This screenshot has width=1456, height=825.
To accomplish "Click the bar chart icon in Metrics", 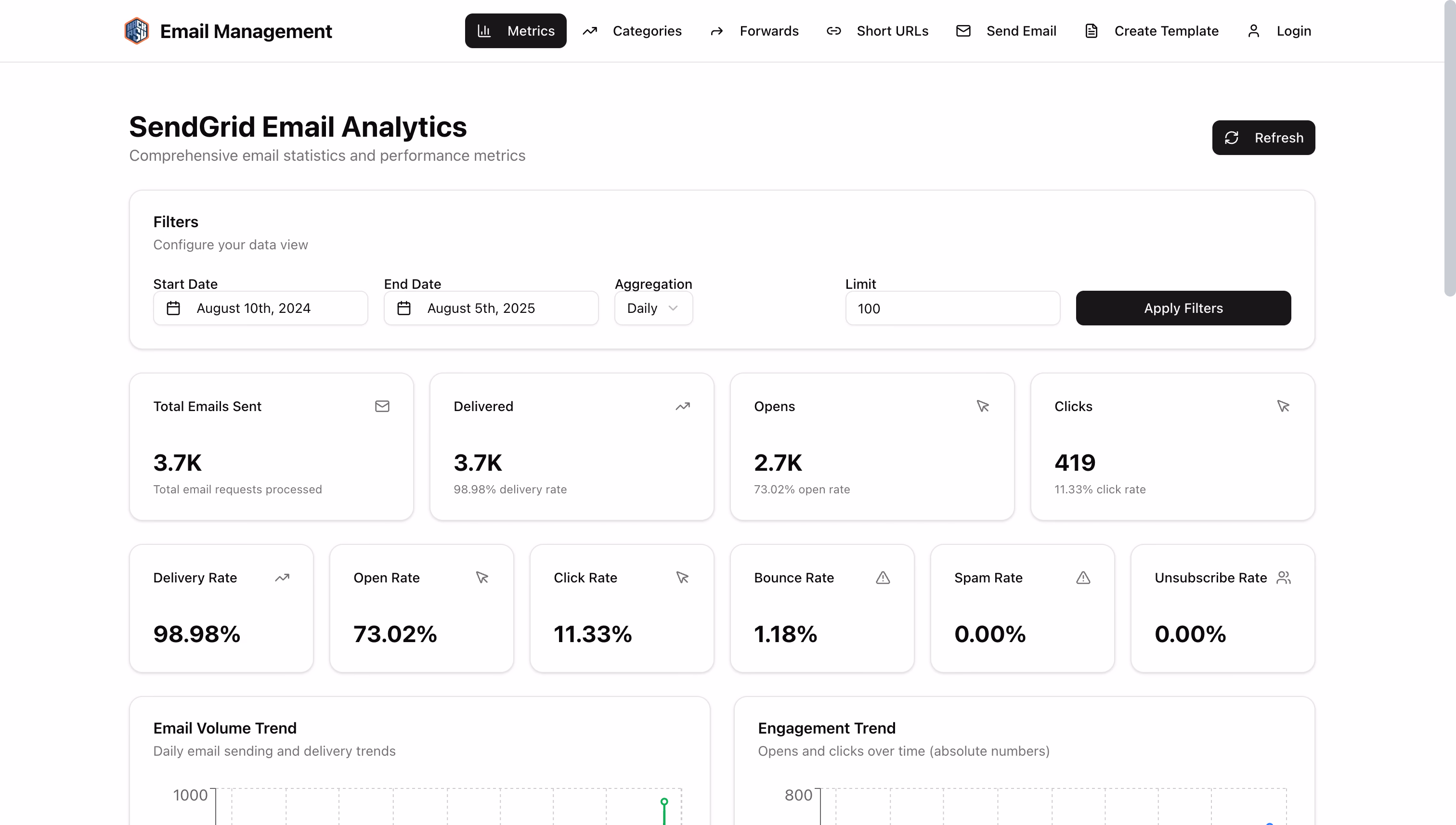I will pyautogui.click(x=484, y=31).
